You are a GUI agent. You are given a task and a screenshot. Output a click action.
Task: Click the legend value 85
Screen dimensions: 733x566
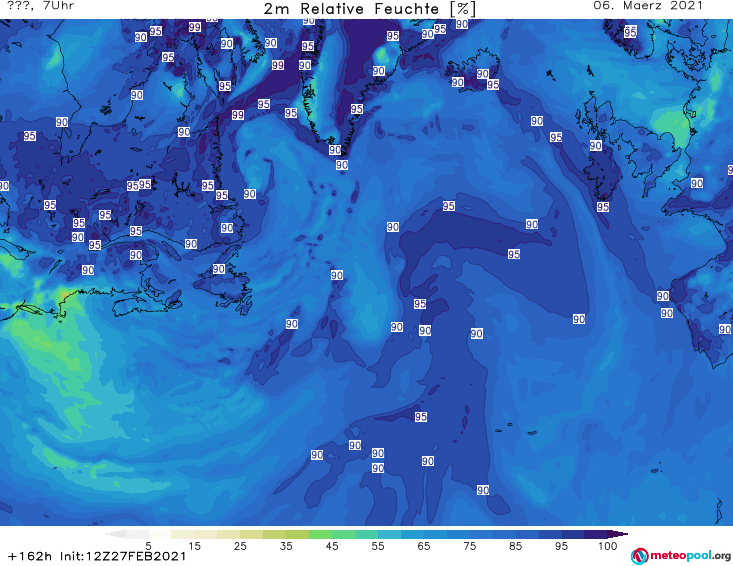point(515,546)
